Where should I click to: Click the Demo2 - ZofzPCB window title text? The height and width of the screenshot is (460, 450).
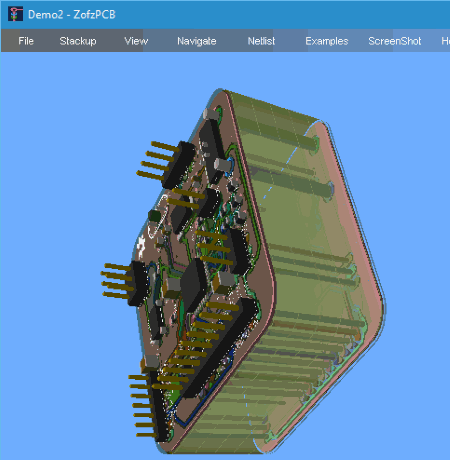pyautogui.click(x=72, y=14)
